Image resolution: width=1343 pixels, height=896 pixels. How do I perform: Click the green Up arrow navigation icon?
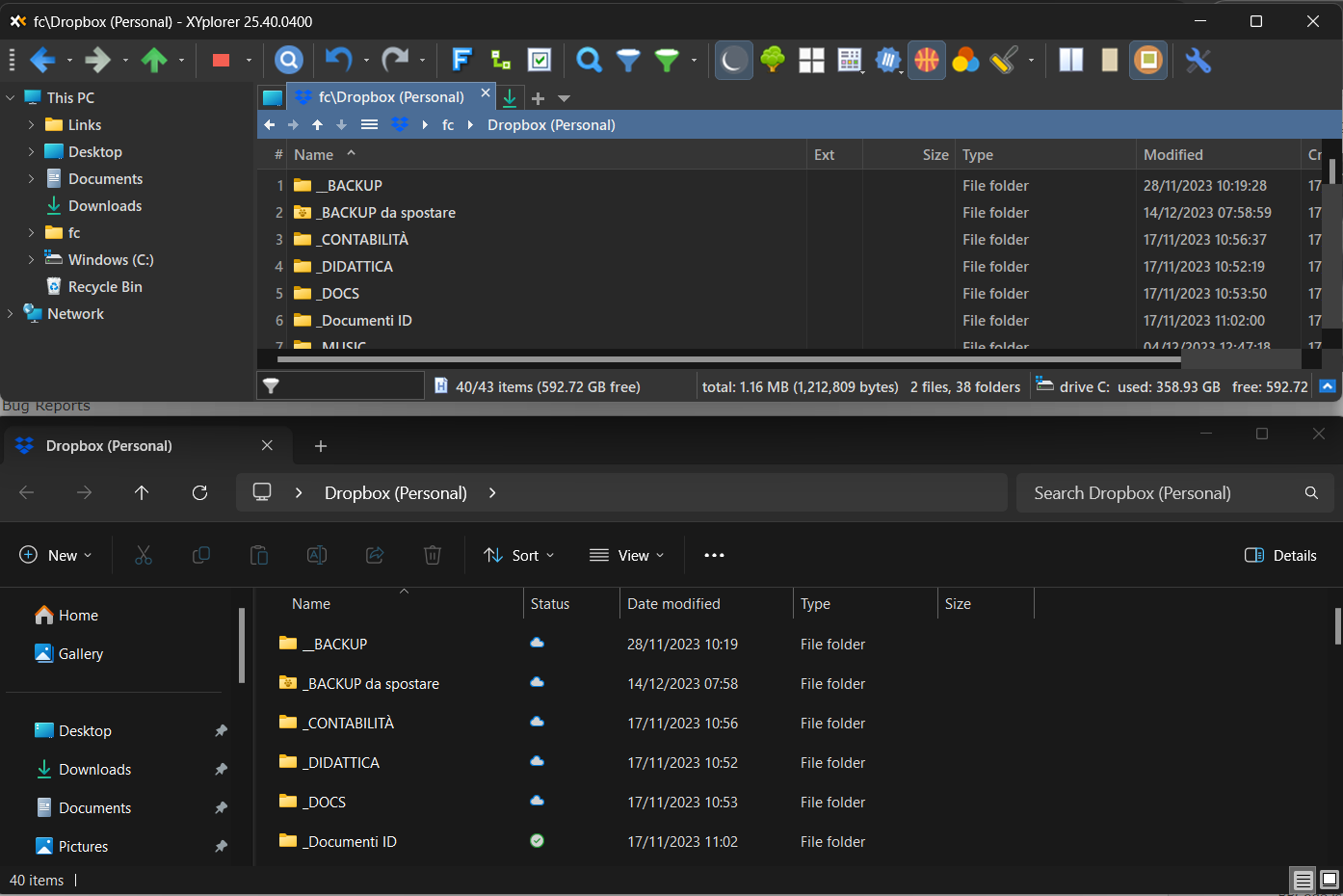click(156, 60)
